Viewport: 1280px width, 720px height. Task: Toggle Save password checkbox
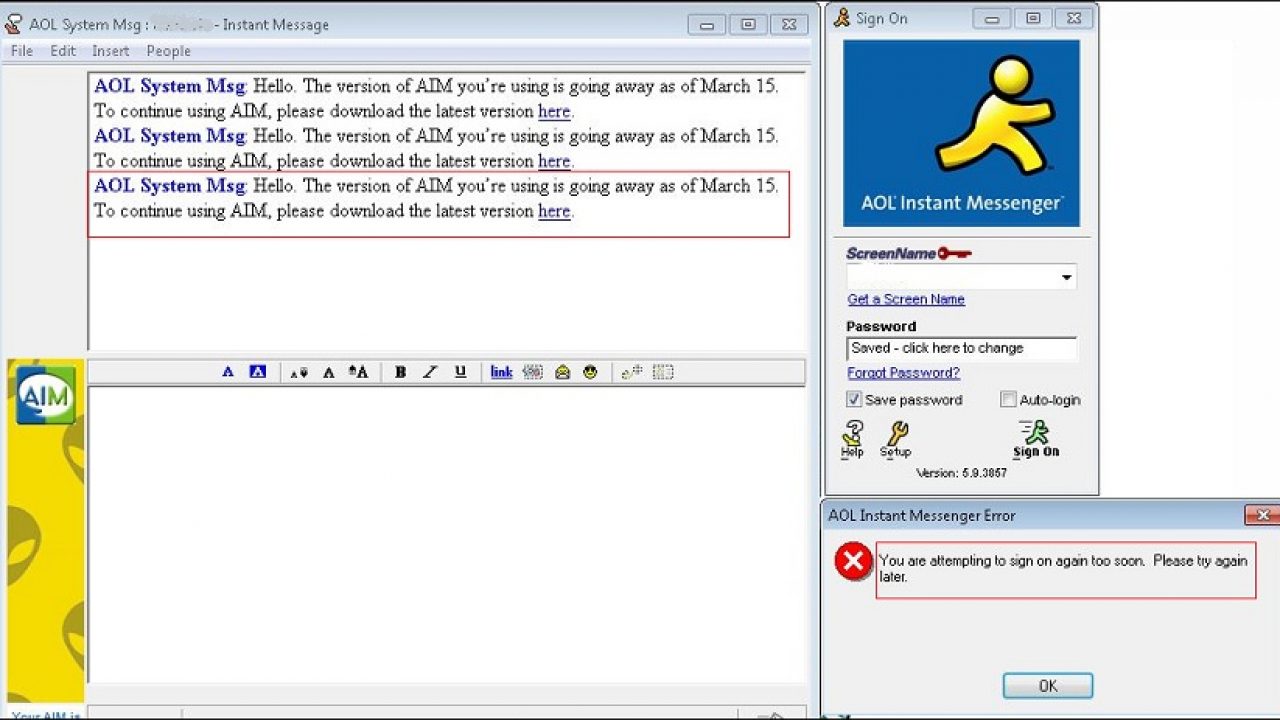[x=854, y=399]
